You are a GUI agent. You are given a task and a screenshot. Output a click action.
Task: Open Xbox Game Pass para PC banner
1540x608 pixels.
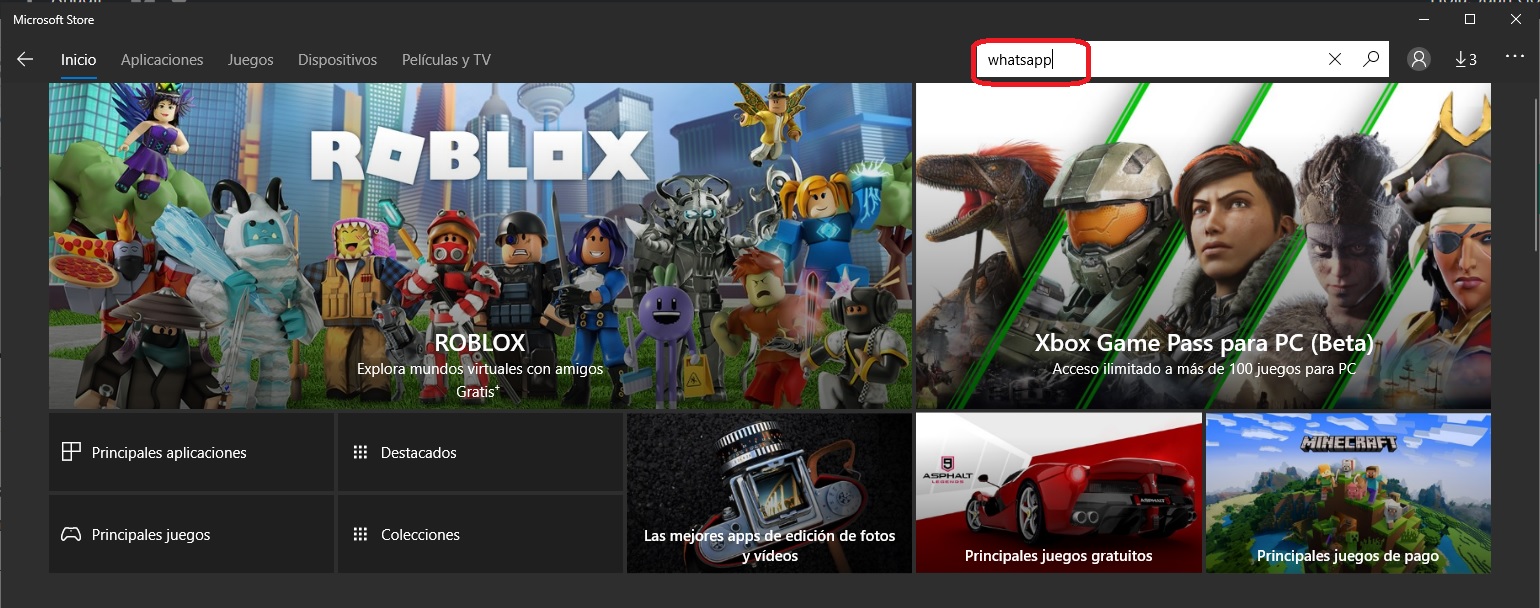pos(1203,246)
